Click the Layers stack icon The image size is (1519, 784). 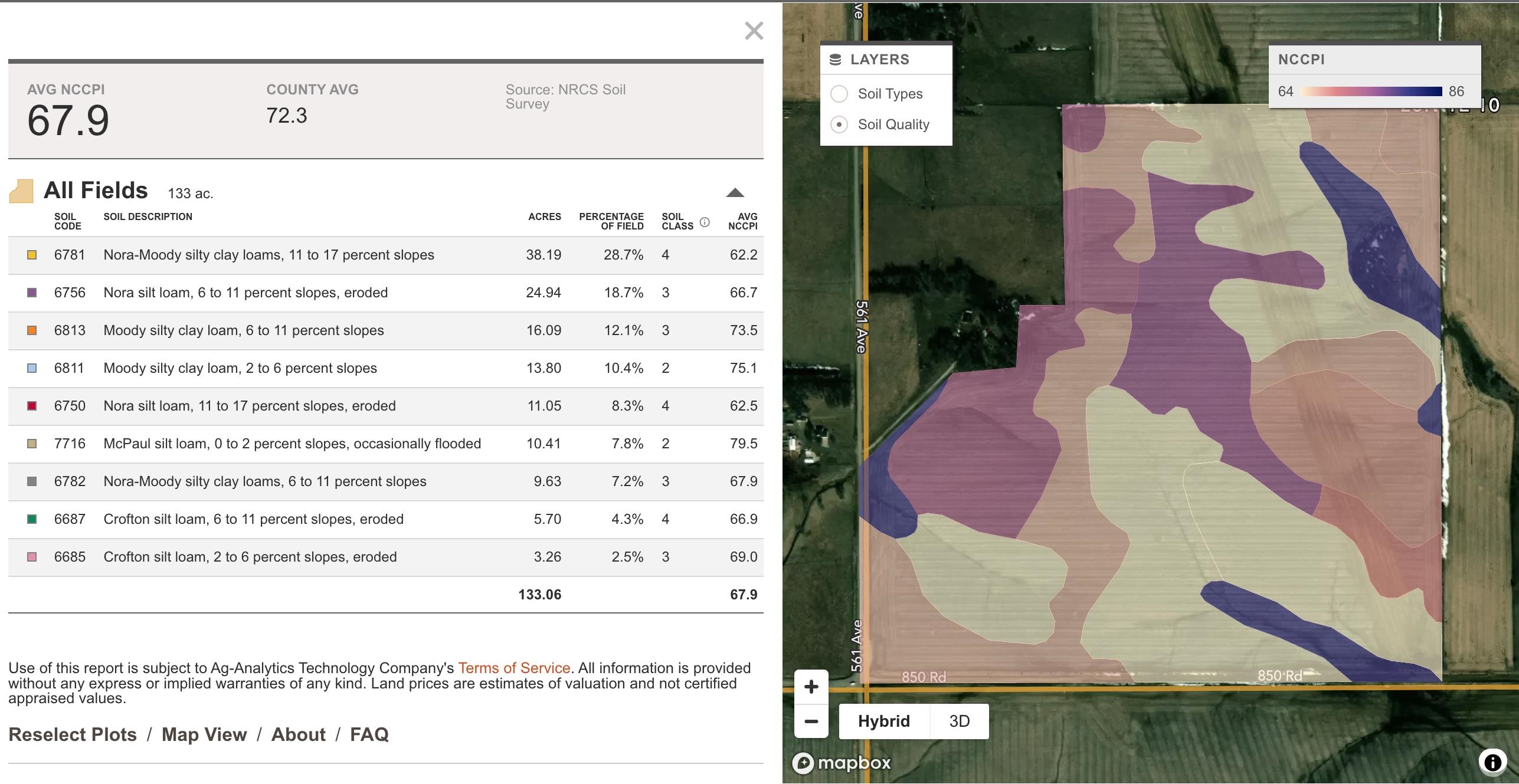835,60
